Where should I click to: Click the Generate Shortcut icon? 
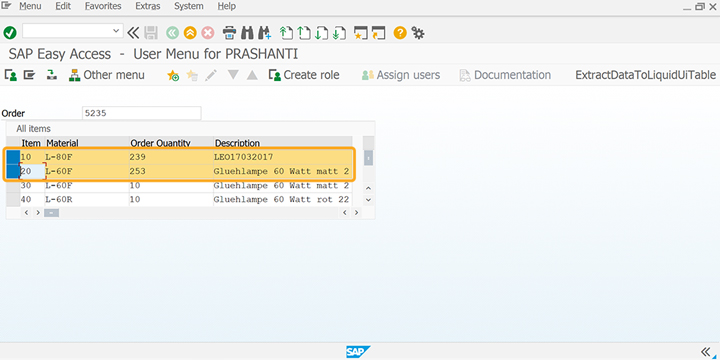click(x=378, y=33)
